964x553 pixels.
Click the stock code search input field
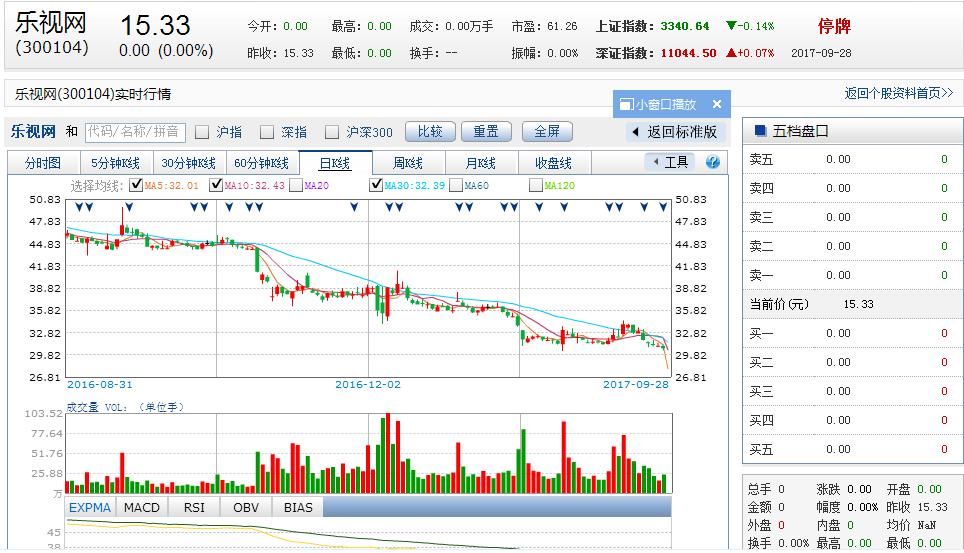[135, 132]
